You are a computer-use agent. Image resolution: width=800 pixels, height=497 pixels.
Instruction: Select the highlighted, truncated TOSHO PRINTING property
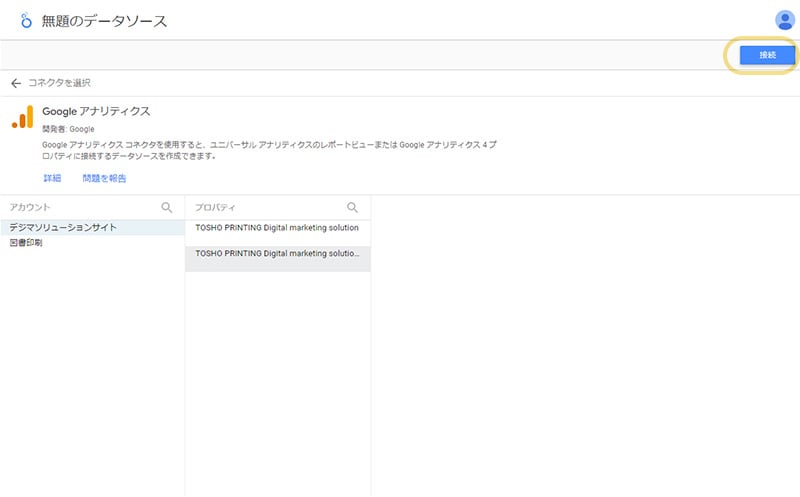(x=278, y=259)
